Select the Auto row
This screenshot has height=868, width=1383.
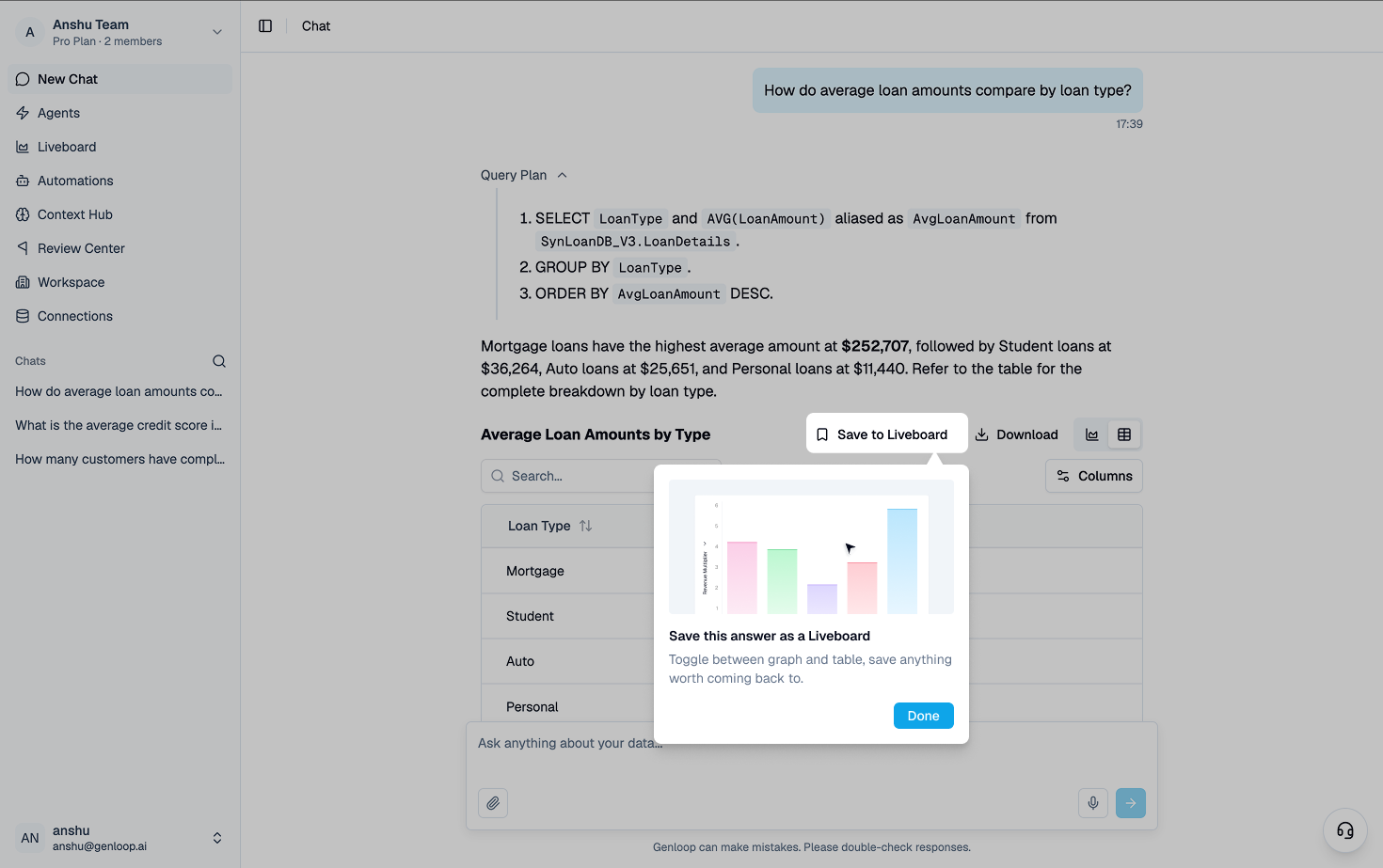point(812,661)
